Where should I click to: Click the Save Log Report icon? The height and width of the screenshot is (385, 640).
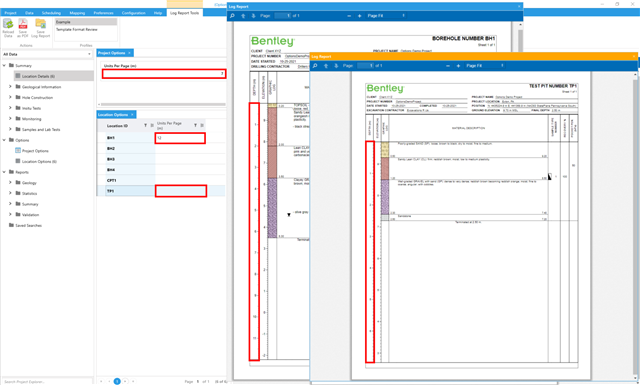[40, 24]
